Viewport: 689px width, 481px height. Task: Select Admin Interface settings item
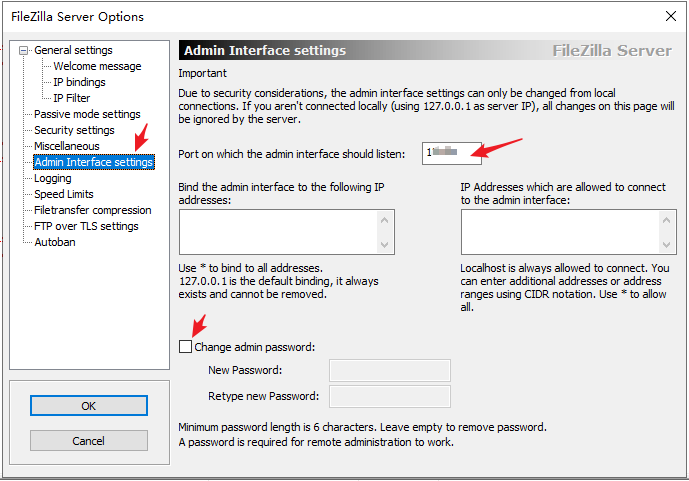tap(93, 162)
